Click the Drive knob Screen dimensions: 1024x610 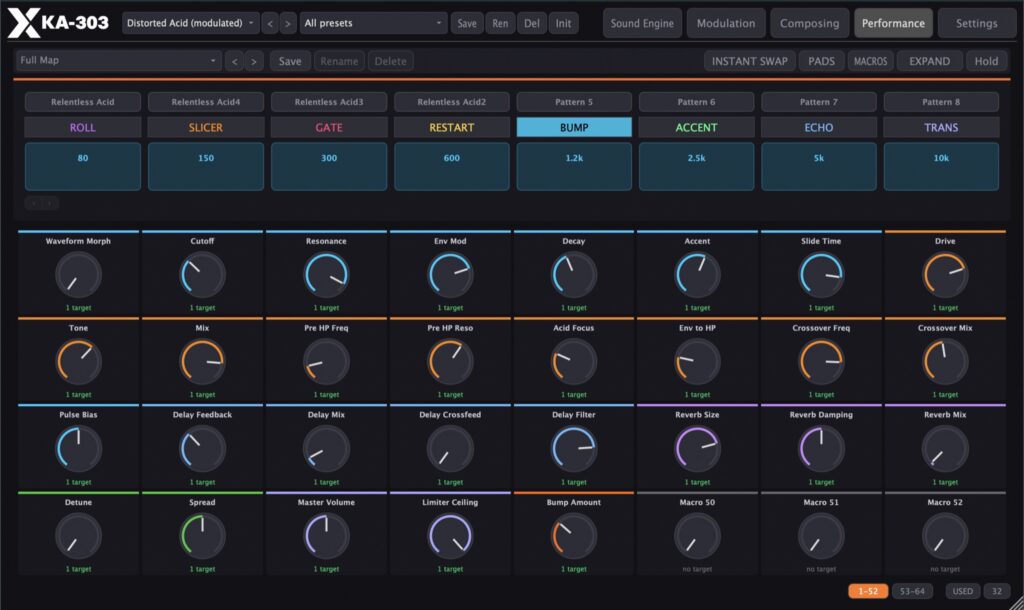coord(945,275)
